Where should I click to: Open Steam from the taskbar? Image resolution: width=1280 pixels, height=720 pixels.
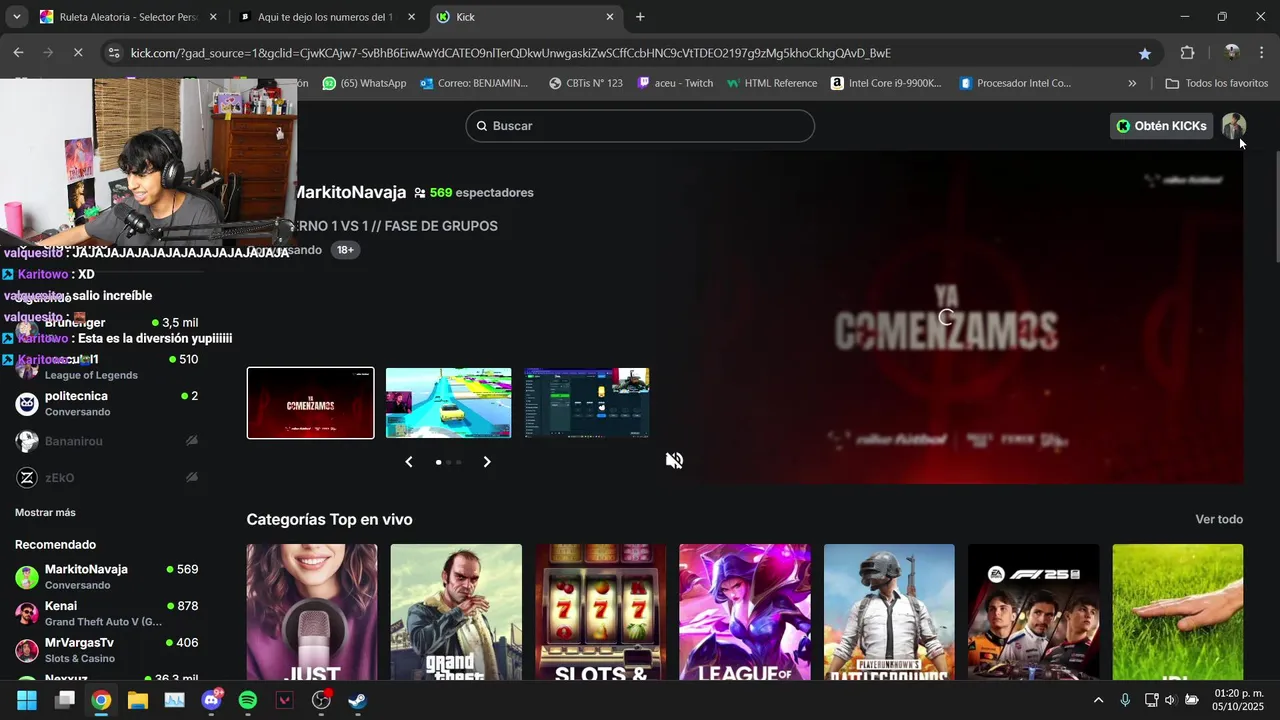357,700
